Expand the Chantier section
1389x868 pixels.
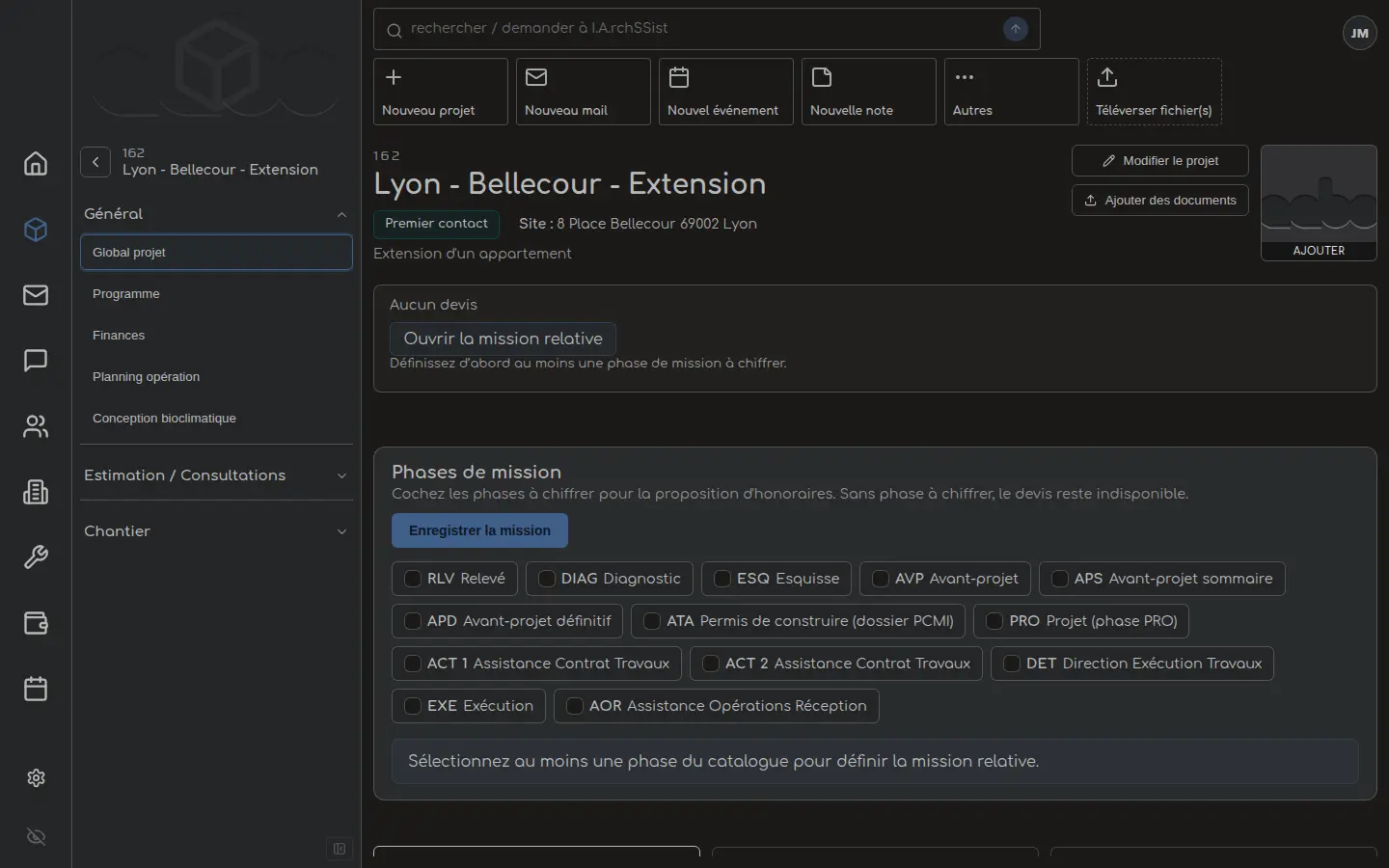coord(216,531)
